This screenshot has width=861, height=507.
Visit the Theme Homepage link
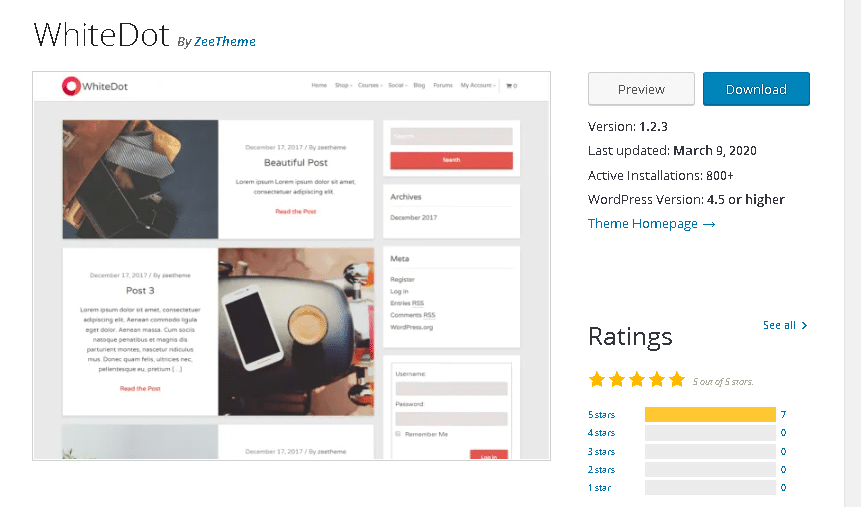click(x=651, y=224)
